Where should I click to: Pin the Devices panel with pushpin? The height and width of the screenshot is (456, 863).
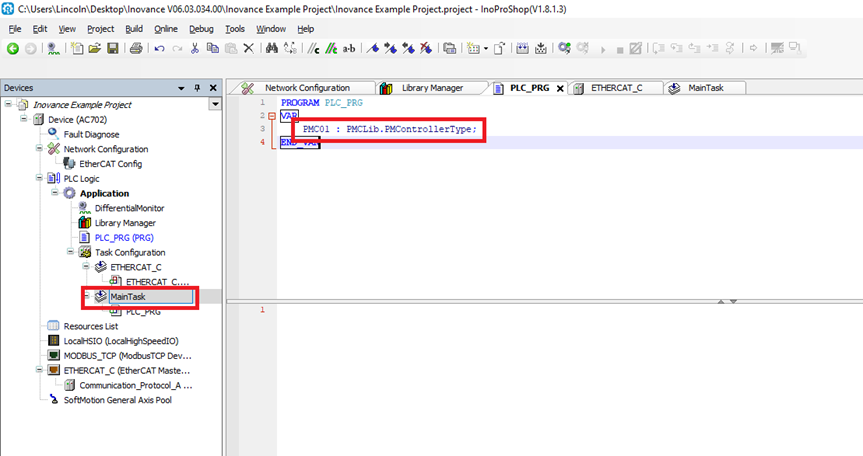pyautogui.click(x=198, y=88)
